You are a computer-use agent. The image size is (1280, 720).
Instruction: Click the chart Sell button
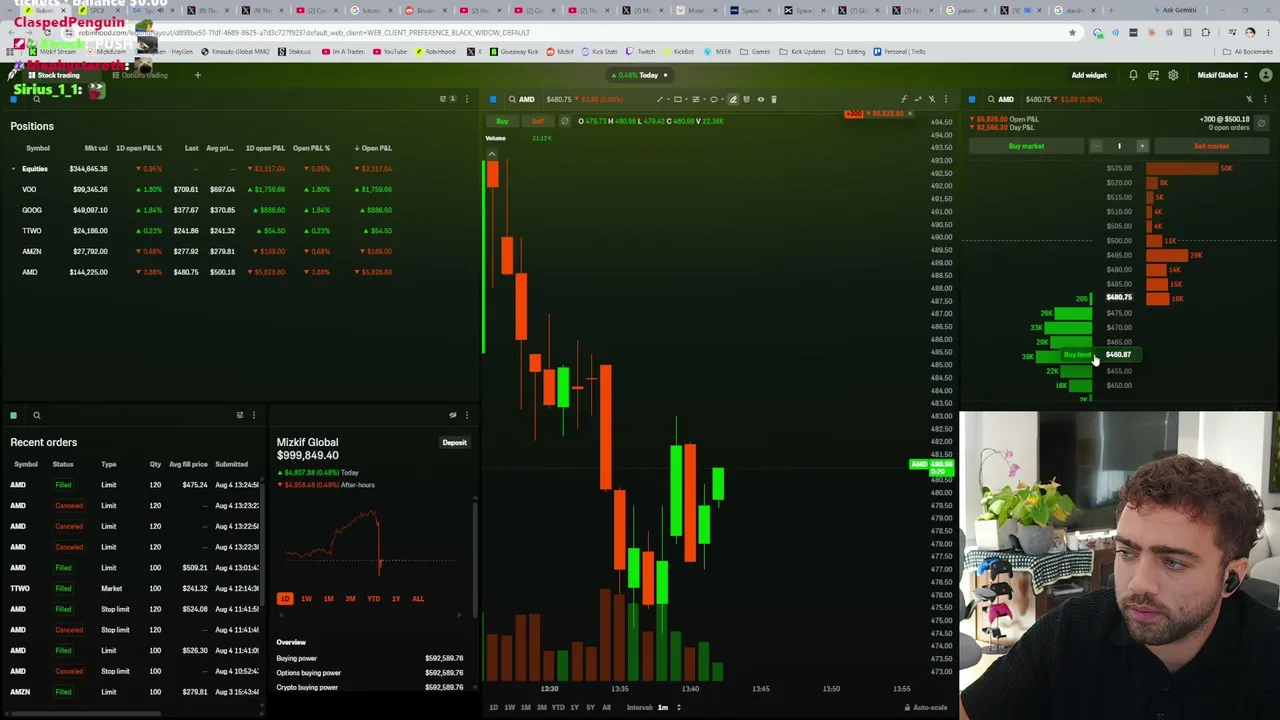[538, 121]
